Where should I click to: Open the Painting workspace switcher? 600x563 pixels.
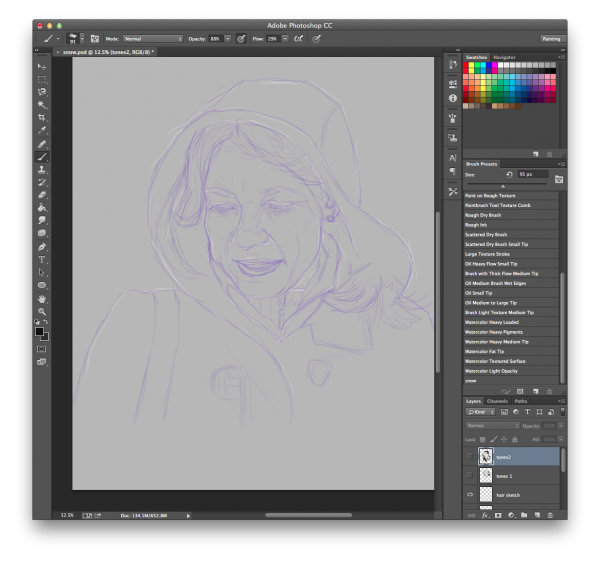pos(550,38)
